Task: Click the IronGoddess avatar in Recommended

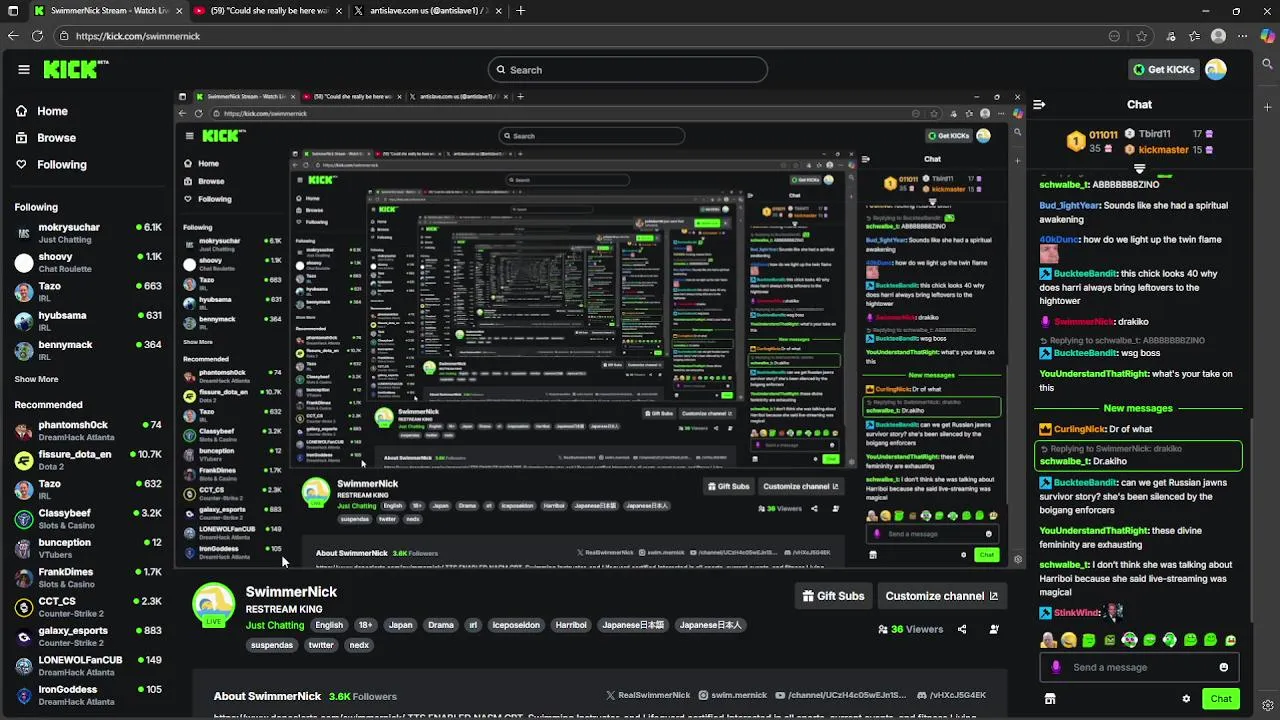Action: click(24, 695)
